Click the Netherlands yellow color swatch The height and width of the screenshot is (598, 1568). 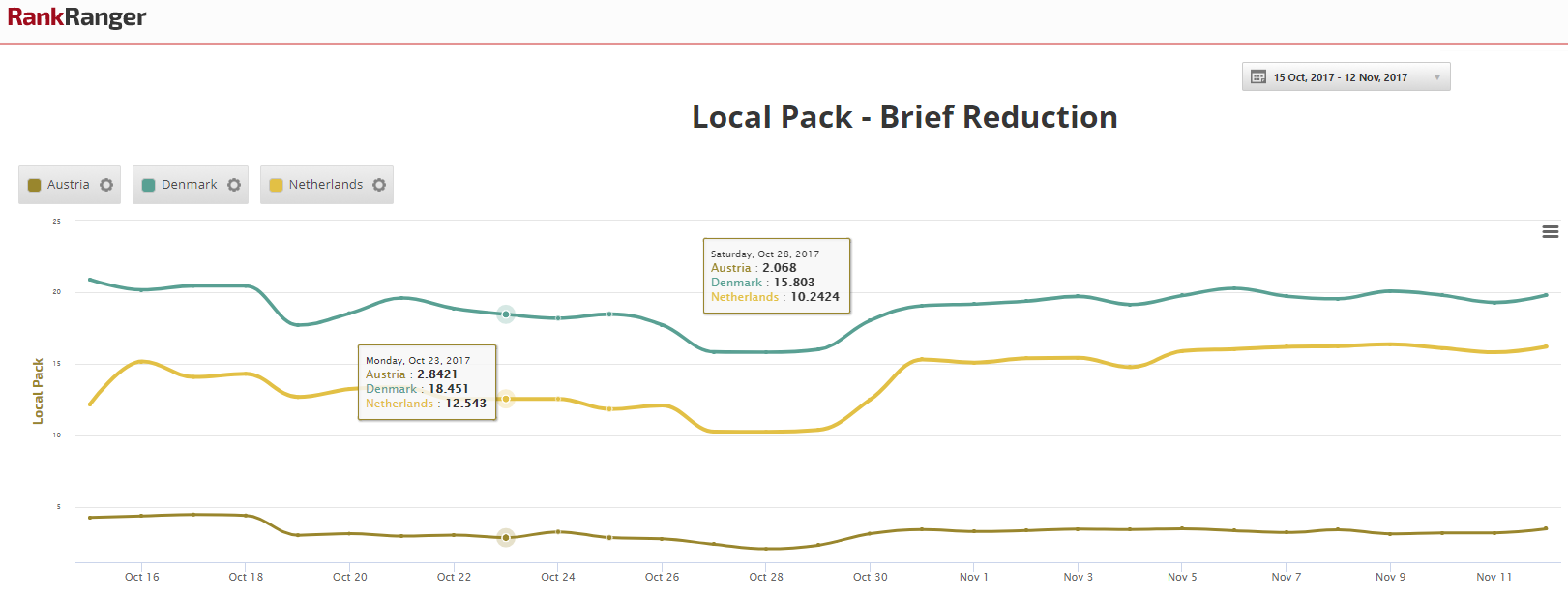pyautogui.click(x=276, y=185)
